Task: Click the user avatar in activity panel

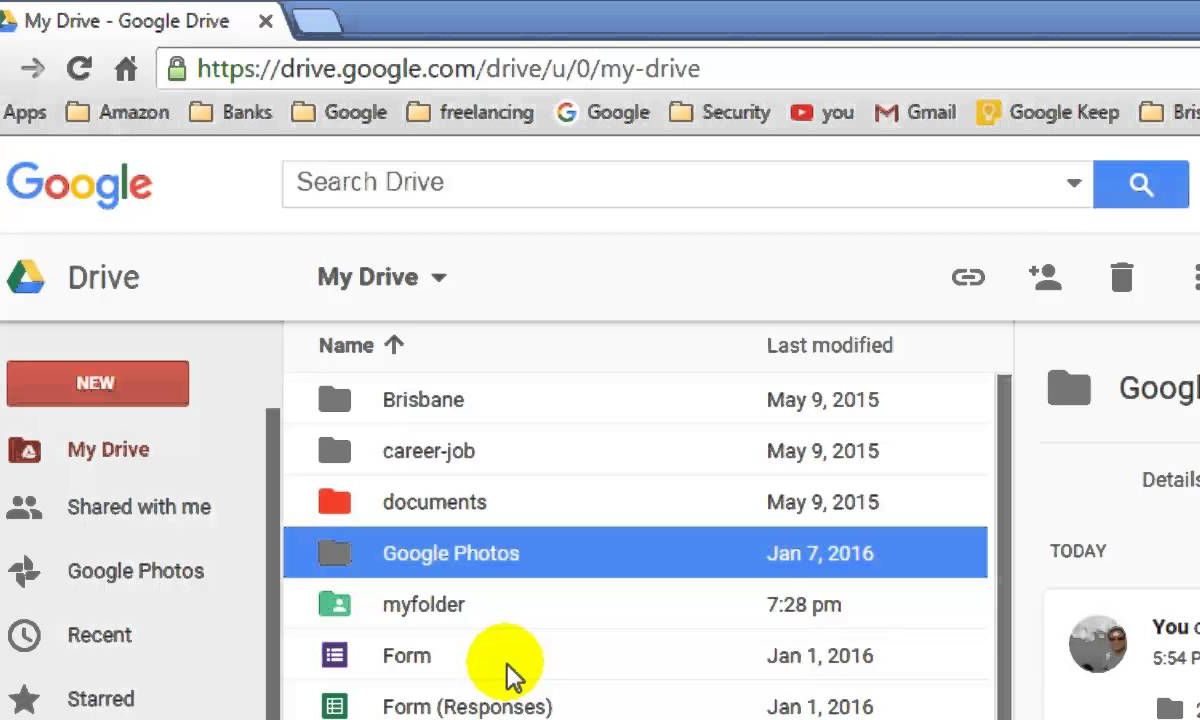Action: point(1098,644)
